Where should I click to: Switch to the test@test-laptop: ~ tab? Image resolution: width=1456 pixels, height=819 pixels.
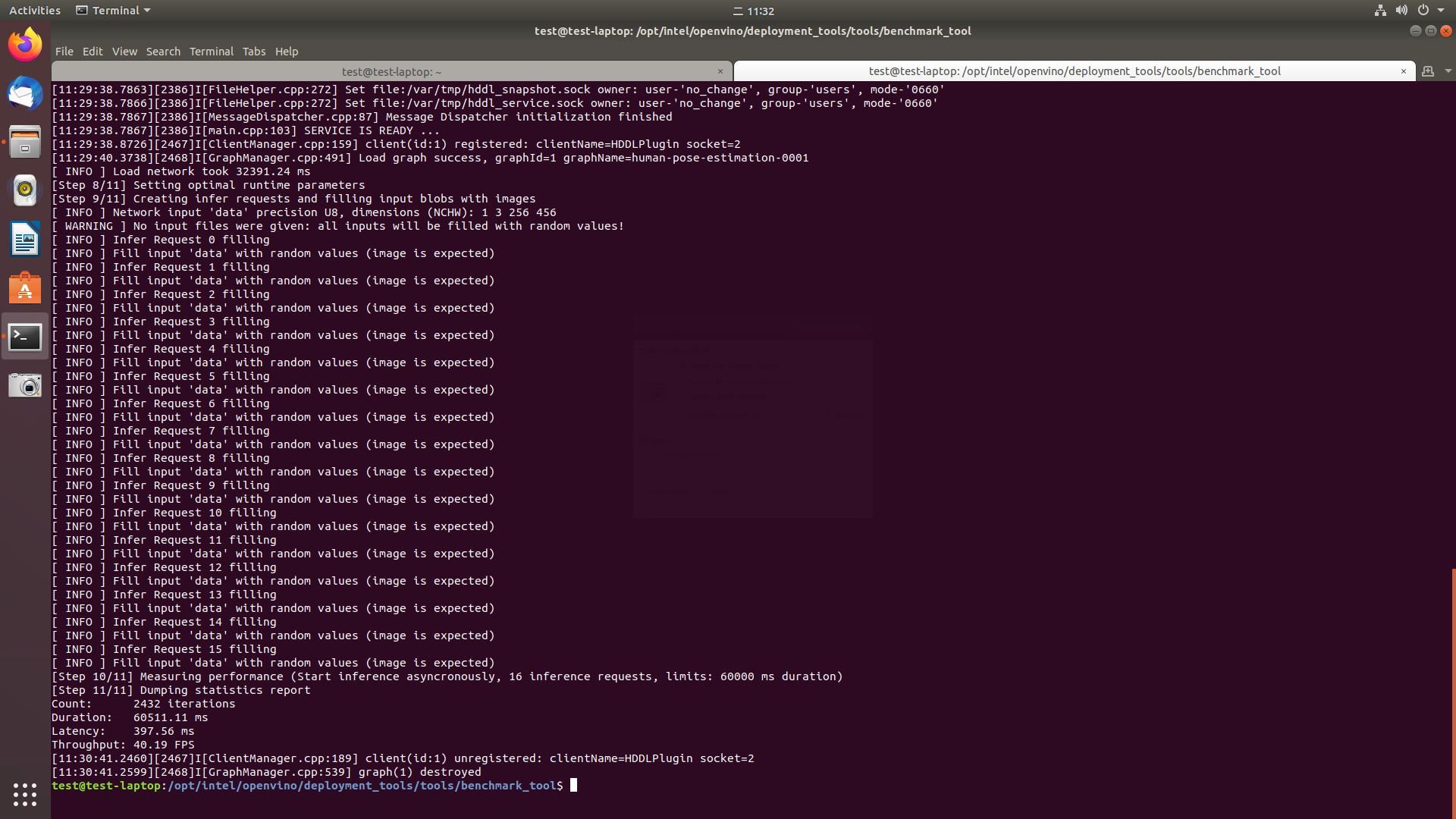391,71
